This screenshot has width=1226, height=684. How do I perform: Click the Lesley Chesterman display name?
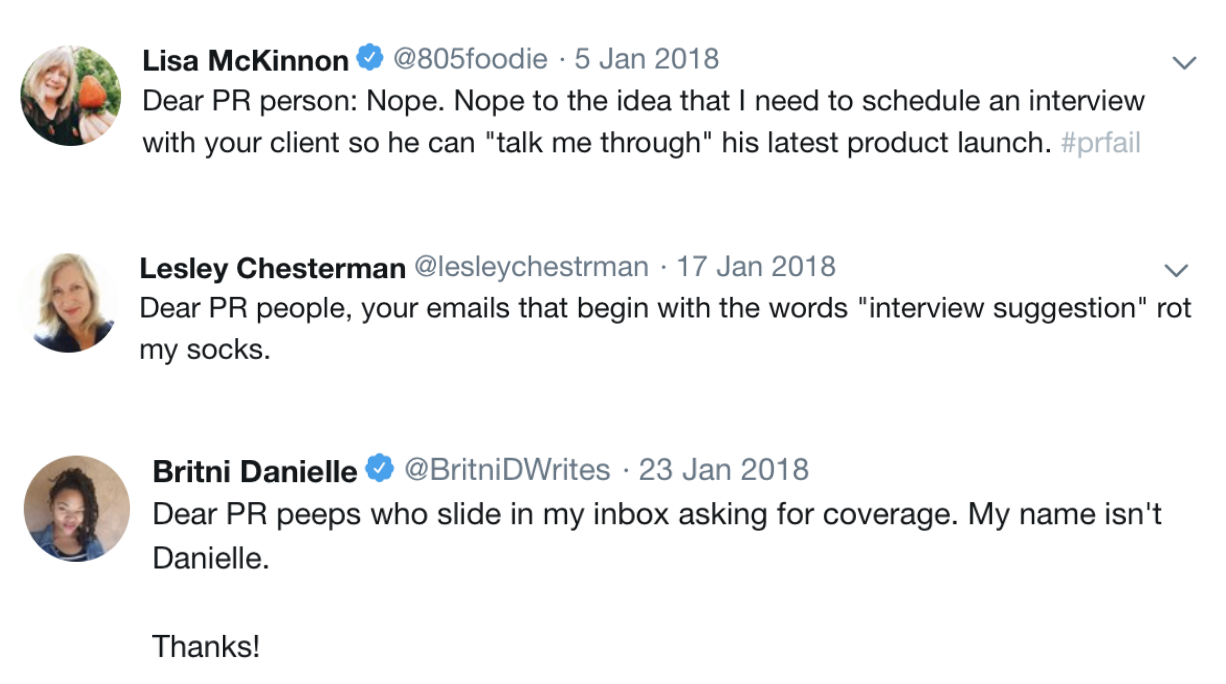click(272, 268)
